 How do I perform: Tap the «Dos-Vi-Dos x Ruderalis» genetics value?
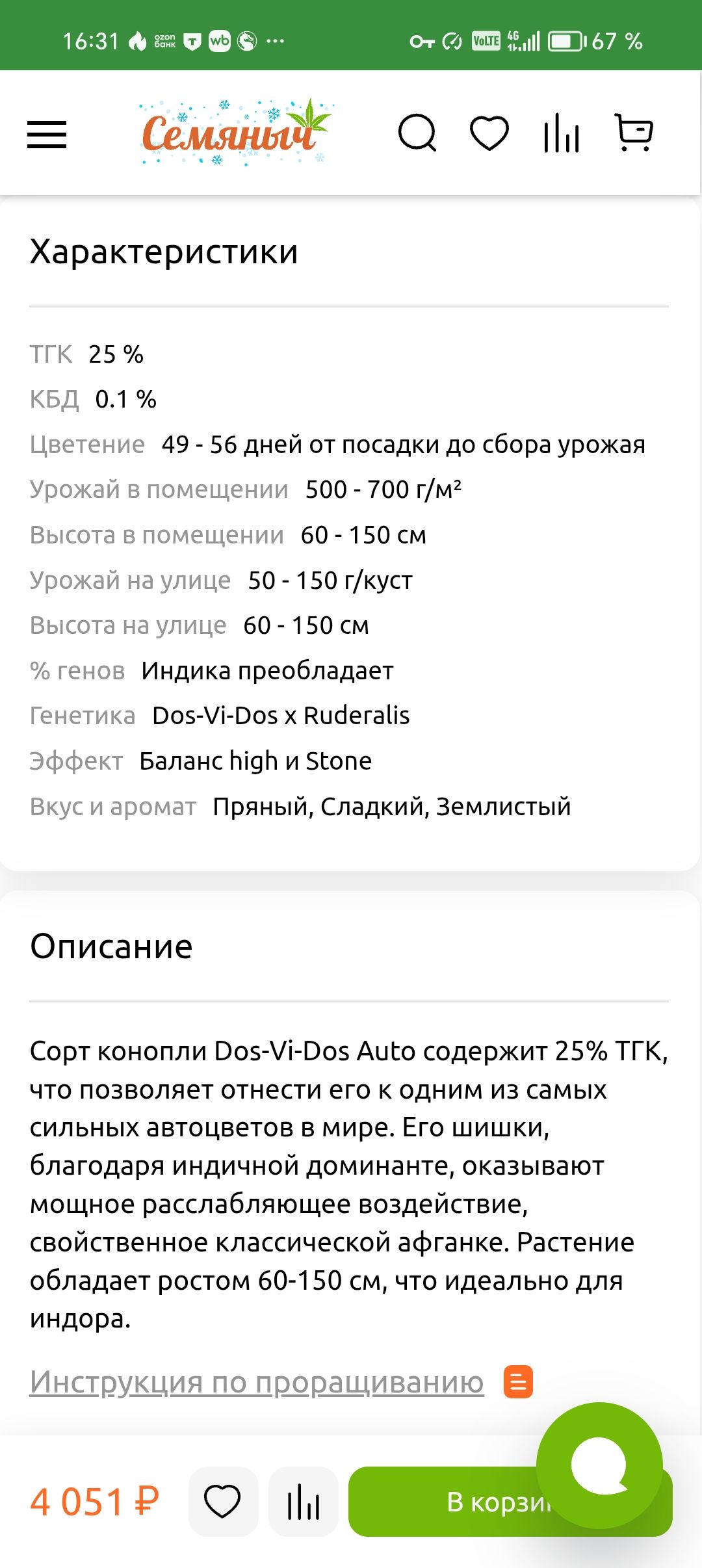(x=281, y=716)
